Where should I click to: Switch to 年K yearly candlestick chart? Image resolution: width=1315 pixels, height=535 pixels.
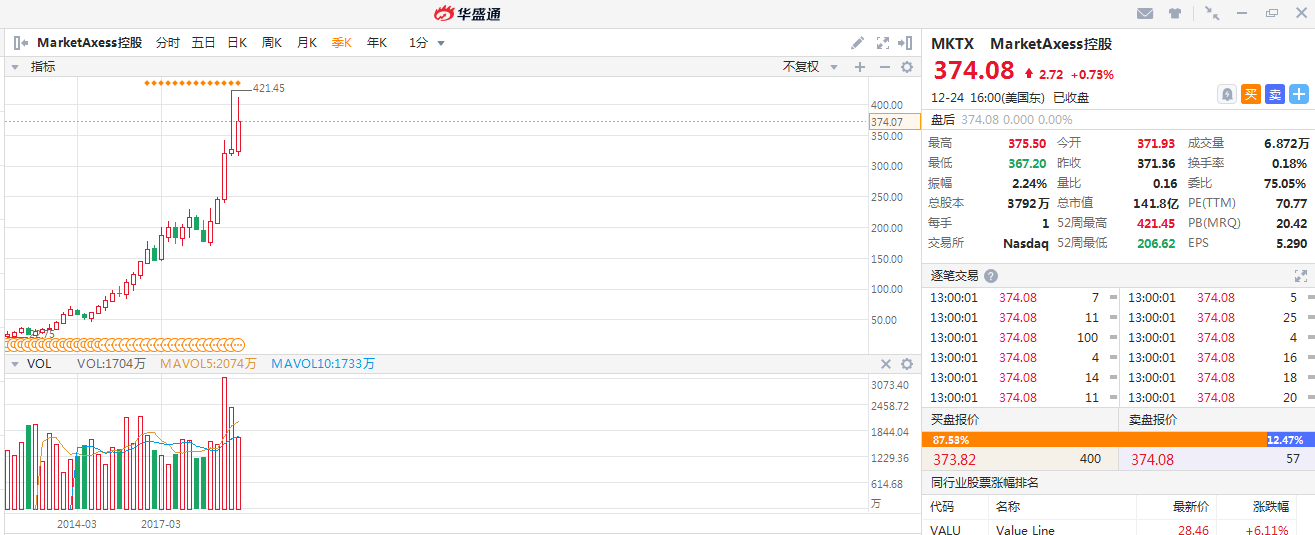(x=376, y=43)
